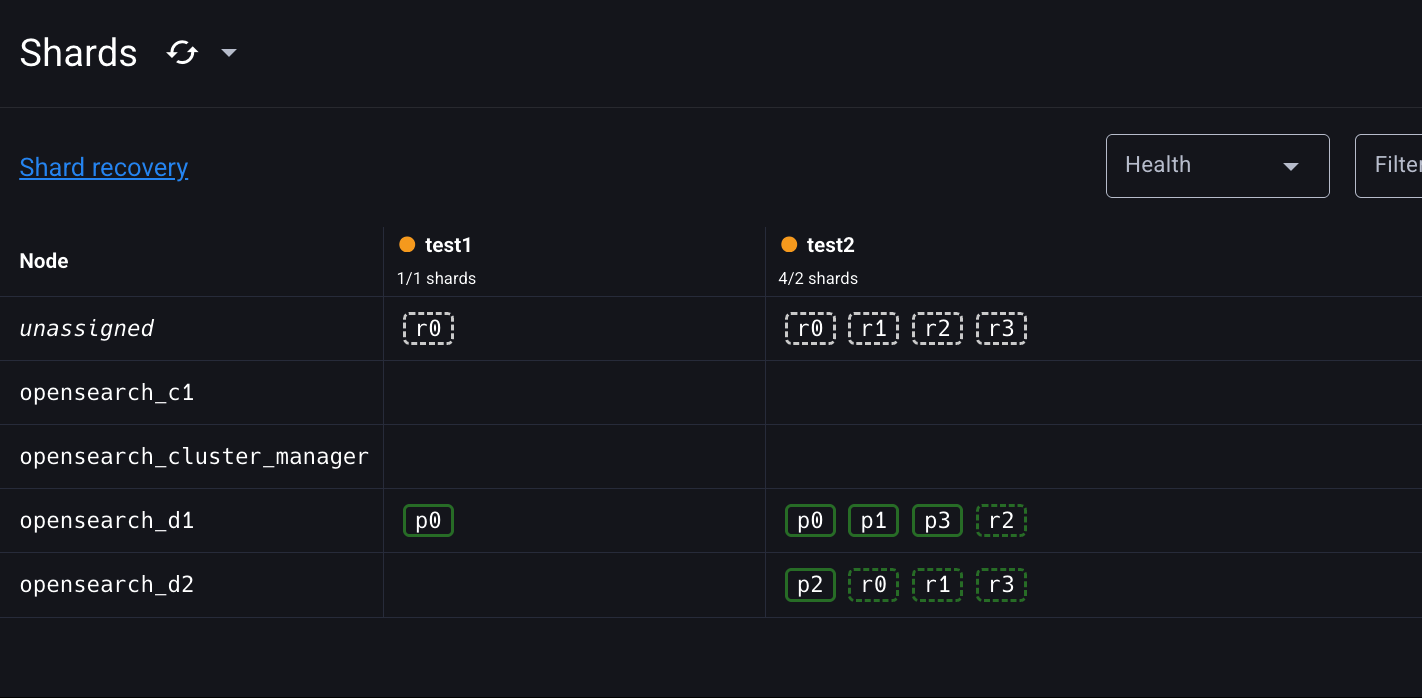Click unassigned r0 shard under test1
Image resolution: width=1422 pixels, height=698 pixels.
point(428,329)
